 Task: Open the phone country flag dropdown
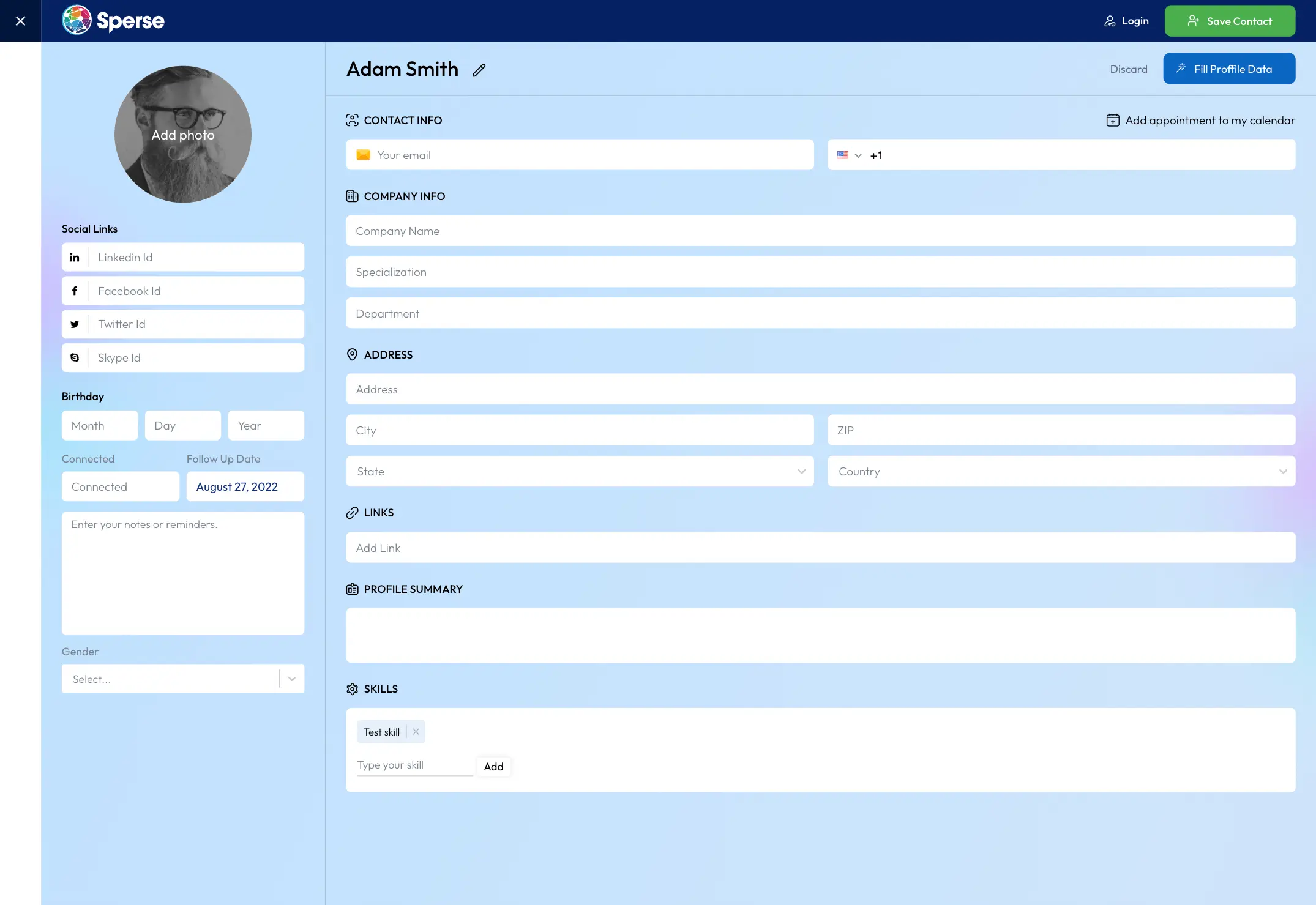pyautogui.click(x=849, y=155)
